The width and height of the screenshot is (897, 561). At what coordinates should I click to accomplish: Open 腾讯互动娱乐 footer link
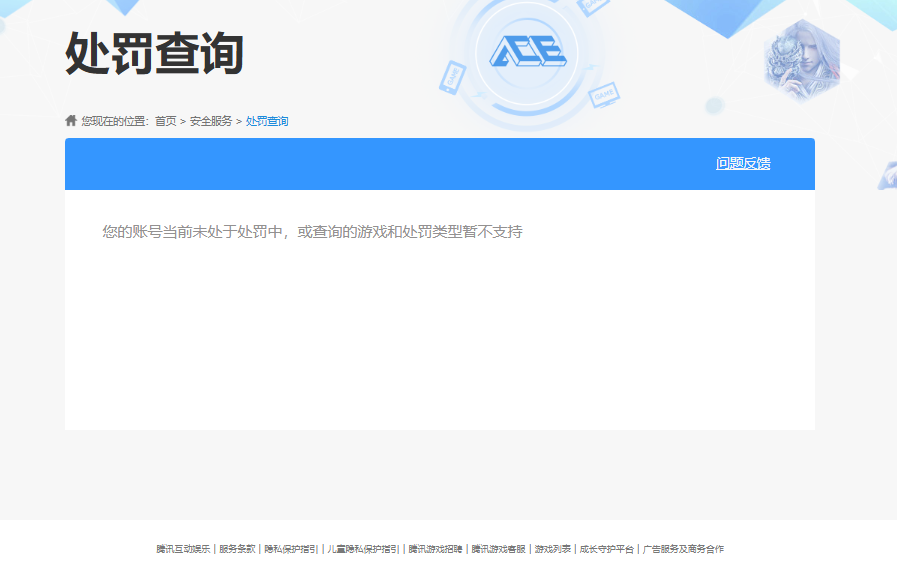(x=183, y=549)
